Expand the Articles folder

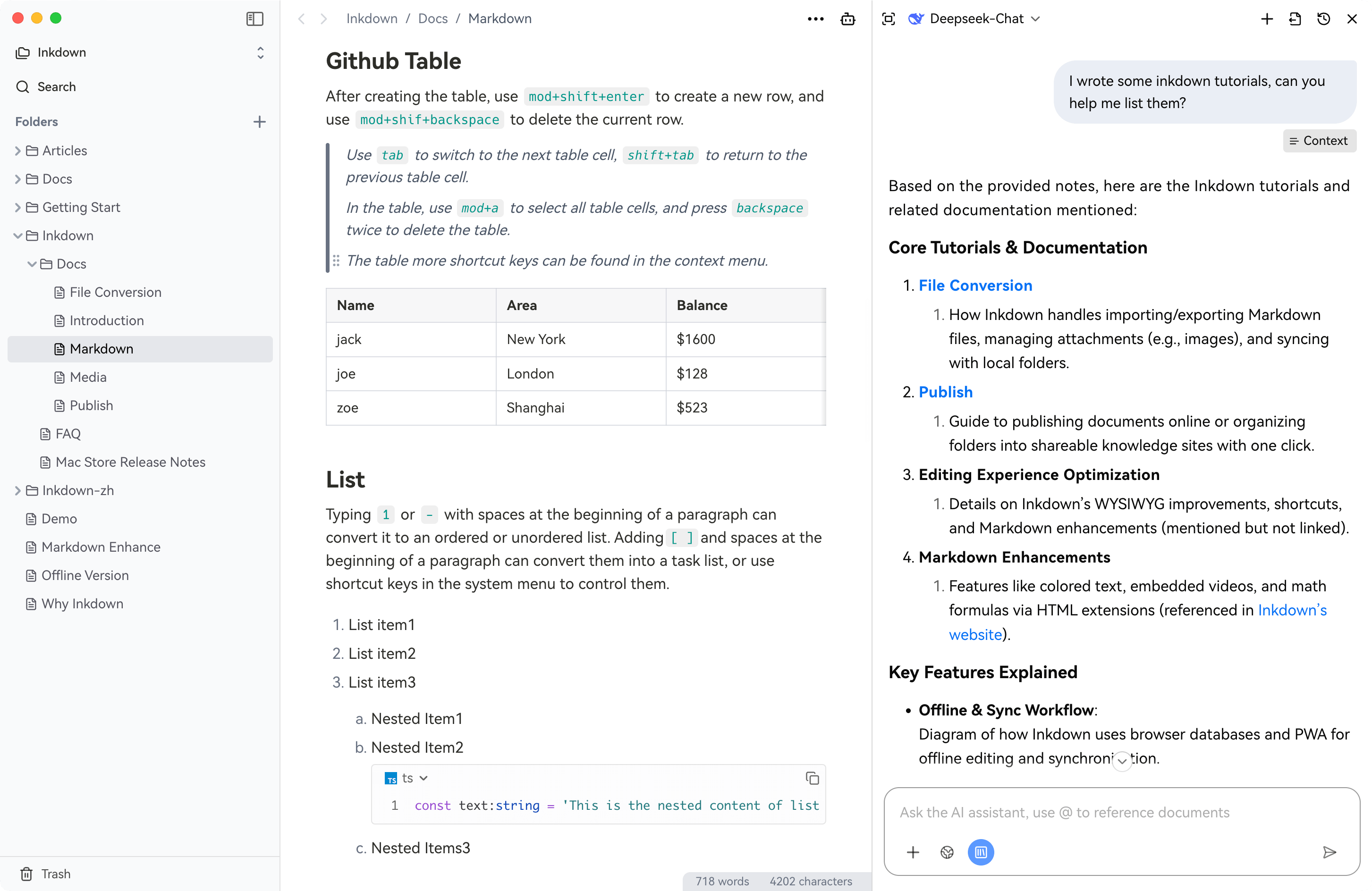click(x=17, y=151)
